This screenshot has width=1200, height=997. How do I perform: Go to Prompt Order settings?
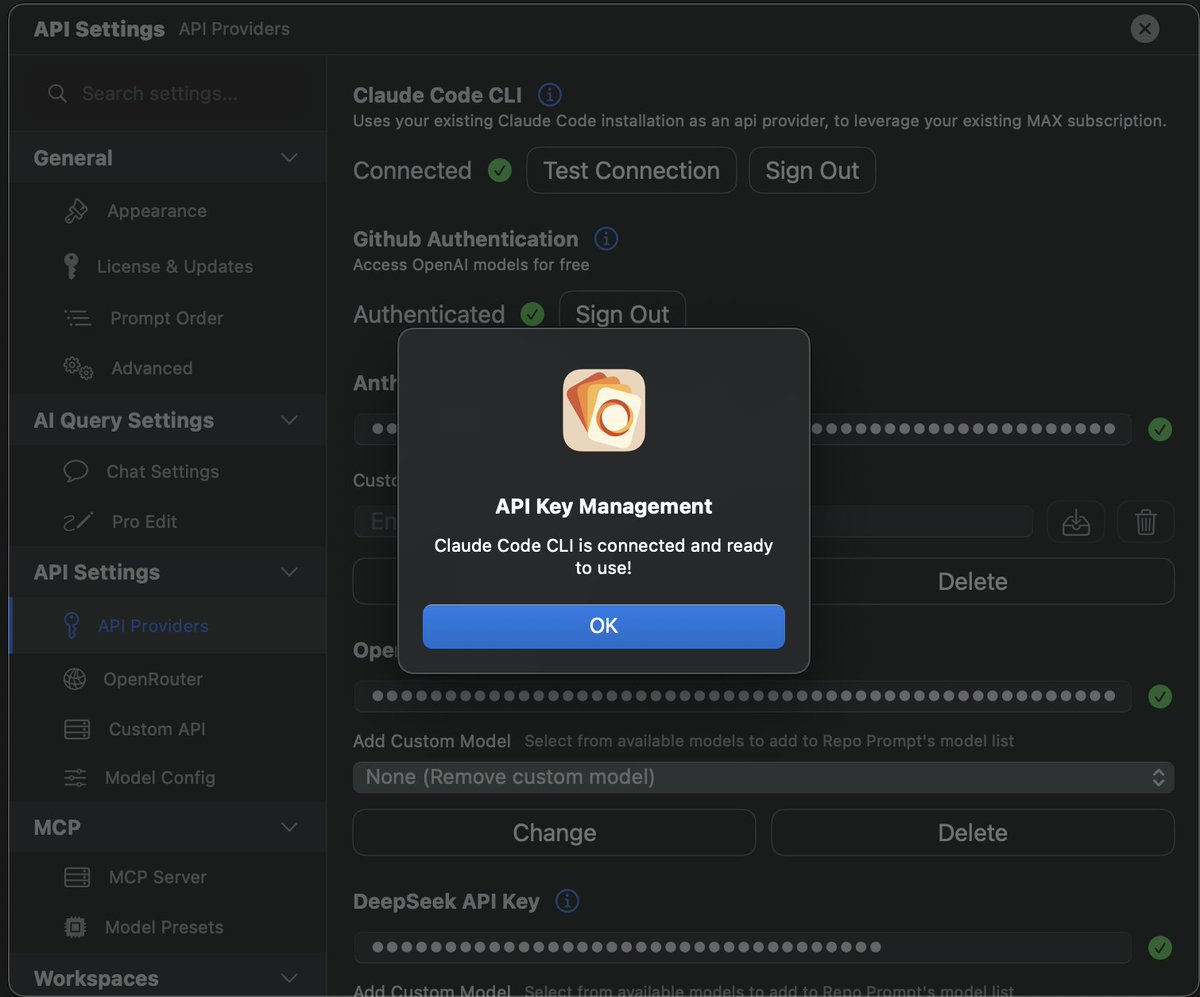(x=168, y=318)
